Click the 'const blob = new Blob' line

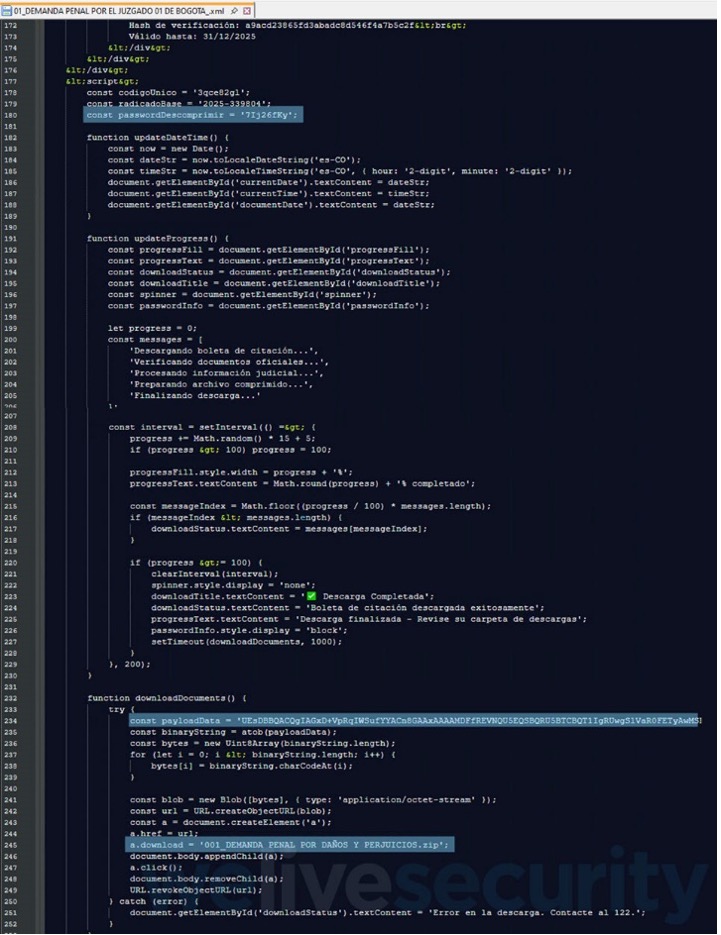point(312,800)
